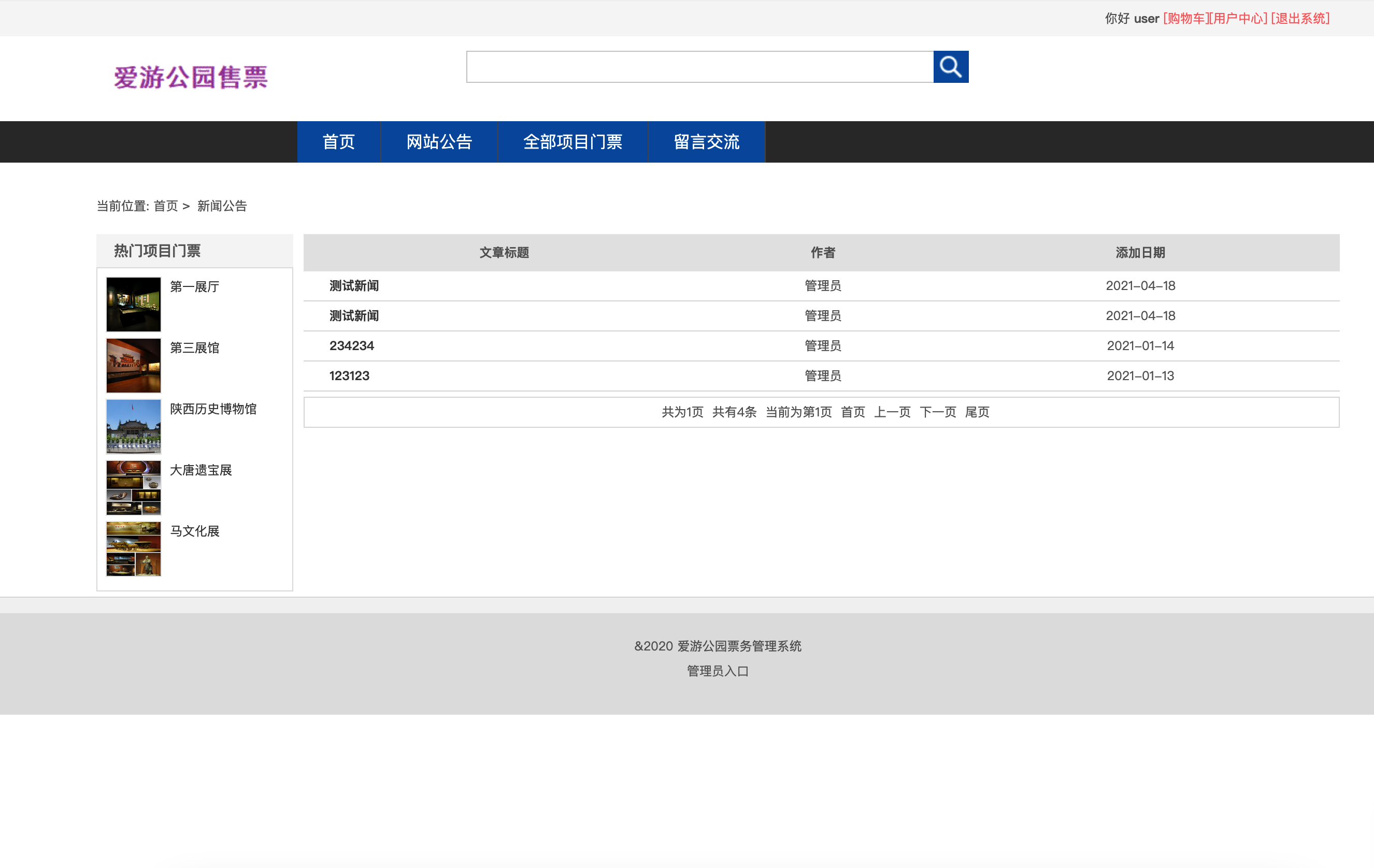This screenshot has height=868, width=1374.
Task: Focus the search text field
Action: [x=699, y=67]
